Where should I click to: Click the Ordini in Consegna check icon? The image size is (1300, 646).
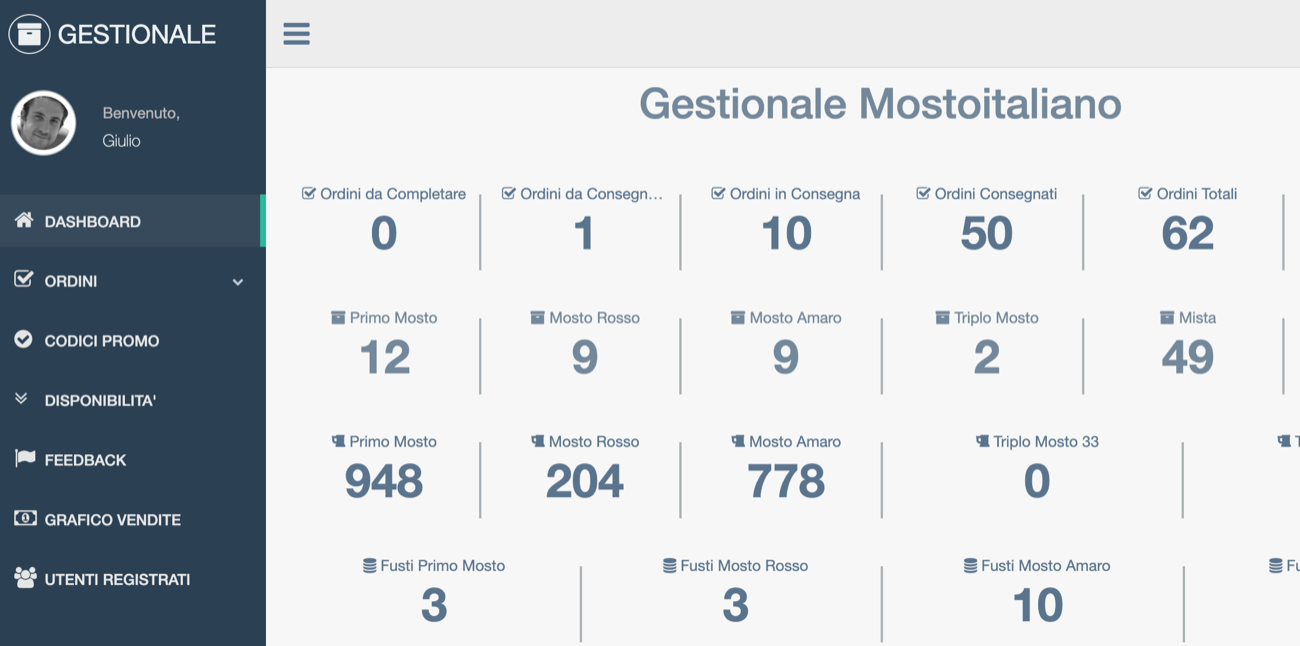pyautogui.click(x=718, y=194)
